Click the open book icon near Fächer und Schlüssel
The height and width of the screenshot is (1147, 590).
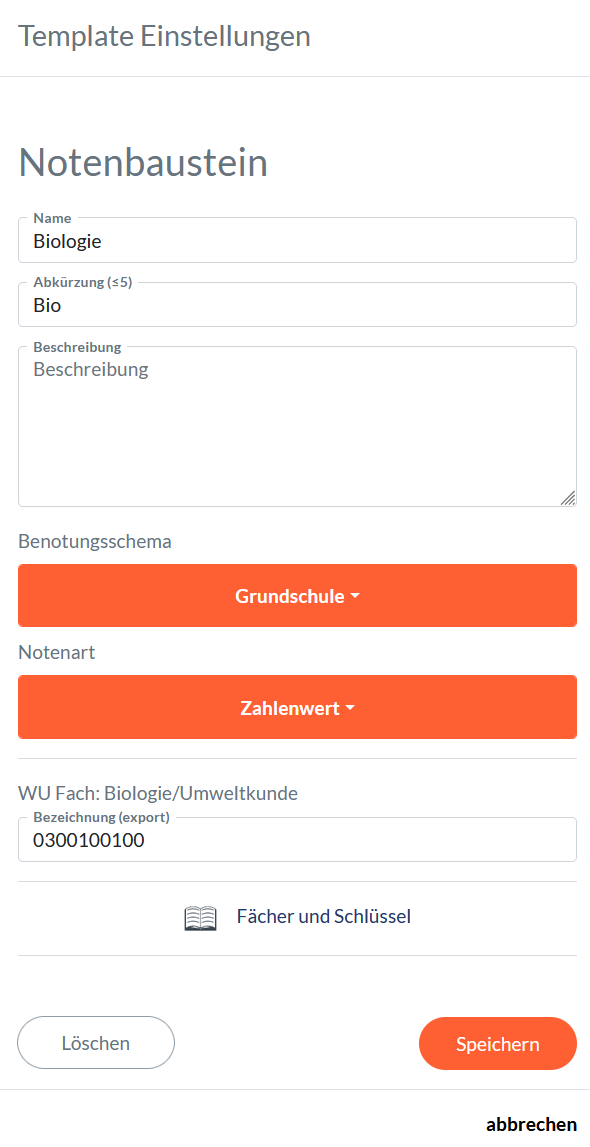[x=201, y=916]
